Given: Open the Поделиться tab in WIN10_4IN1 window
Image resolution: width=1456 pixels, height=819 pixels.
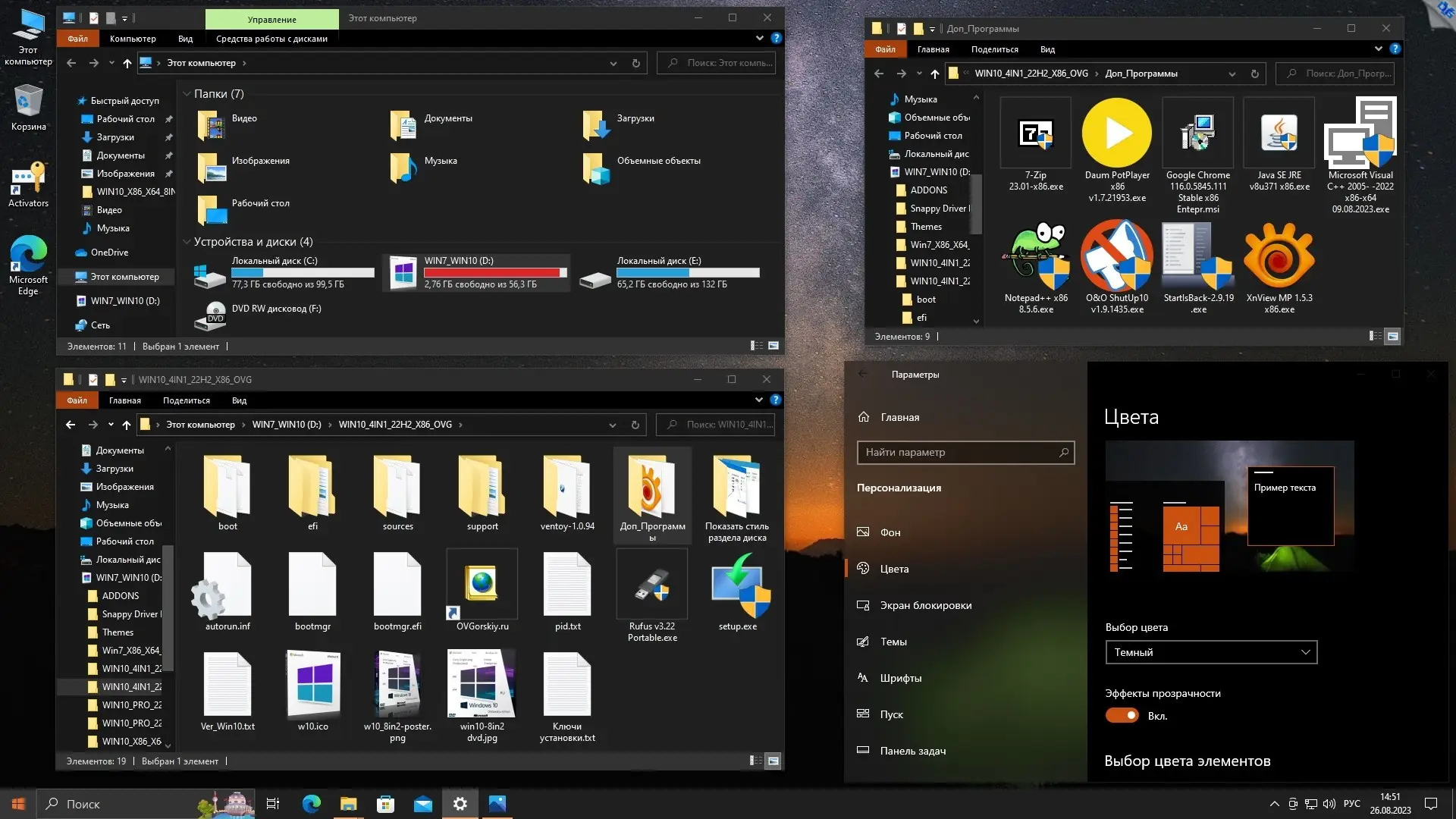Looking at the screenshot, I should tap(186, 400).
